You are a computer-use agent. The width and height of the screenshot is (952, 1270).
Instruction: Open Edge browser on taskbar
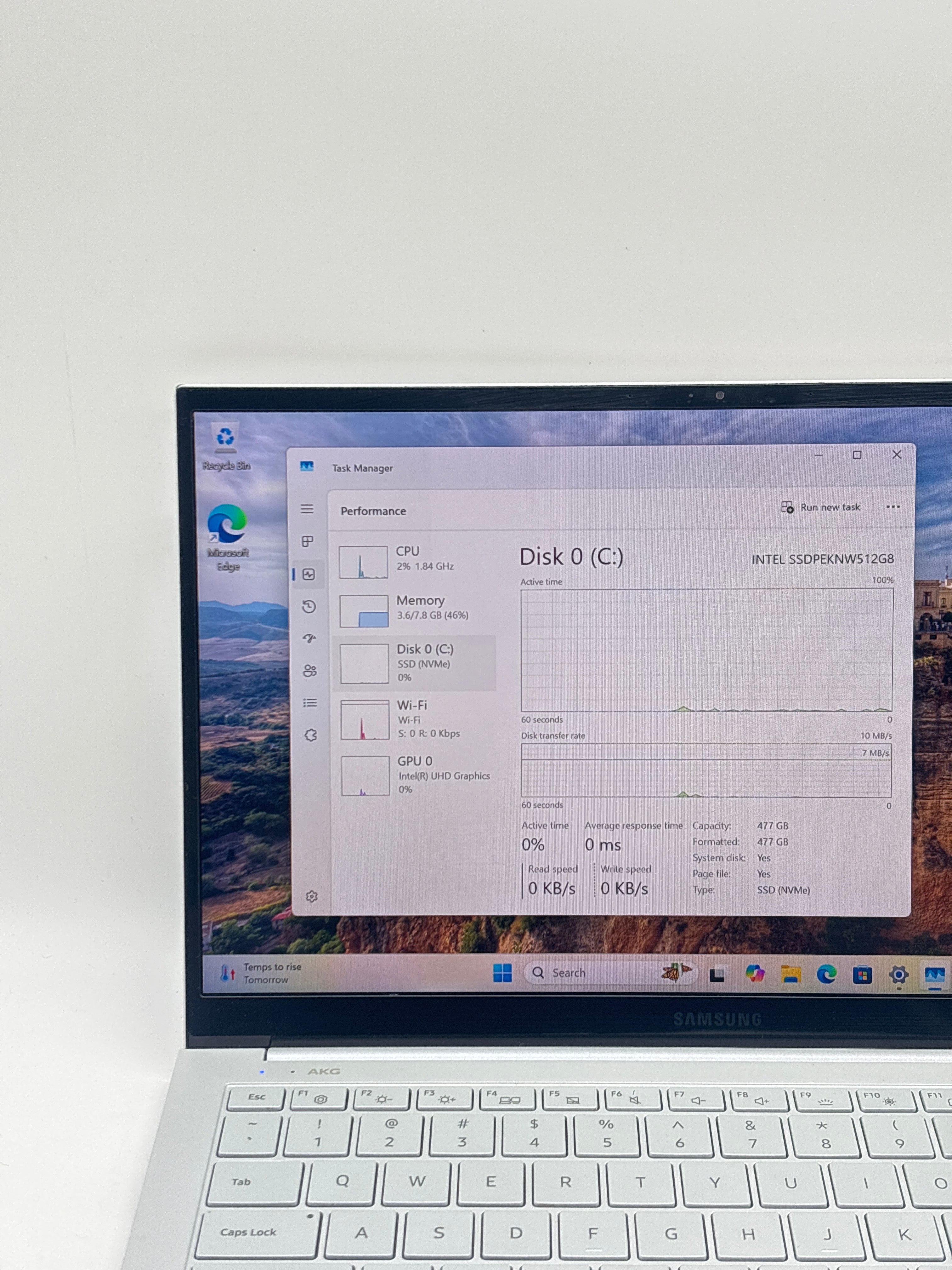point(826,974)
